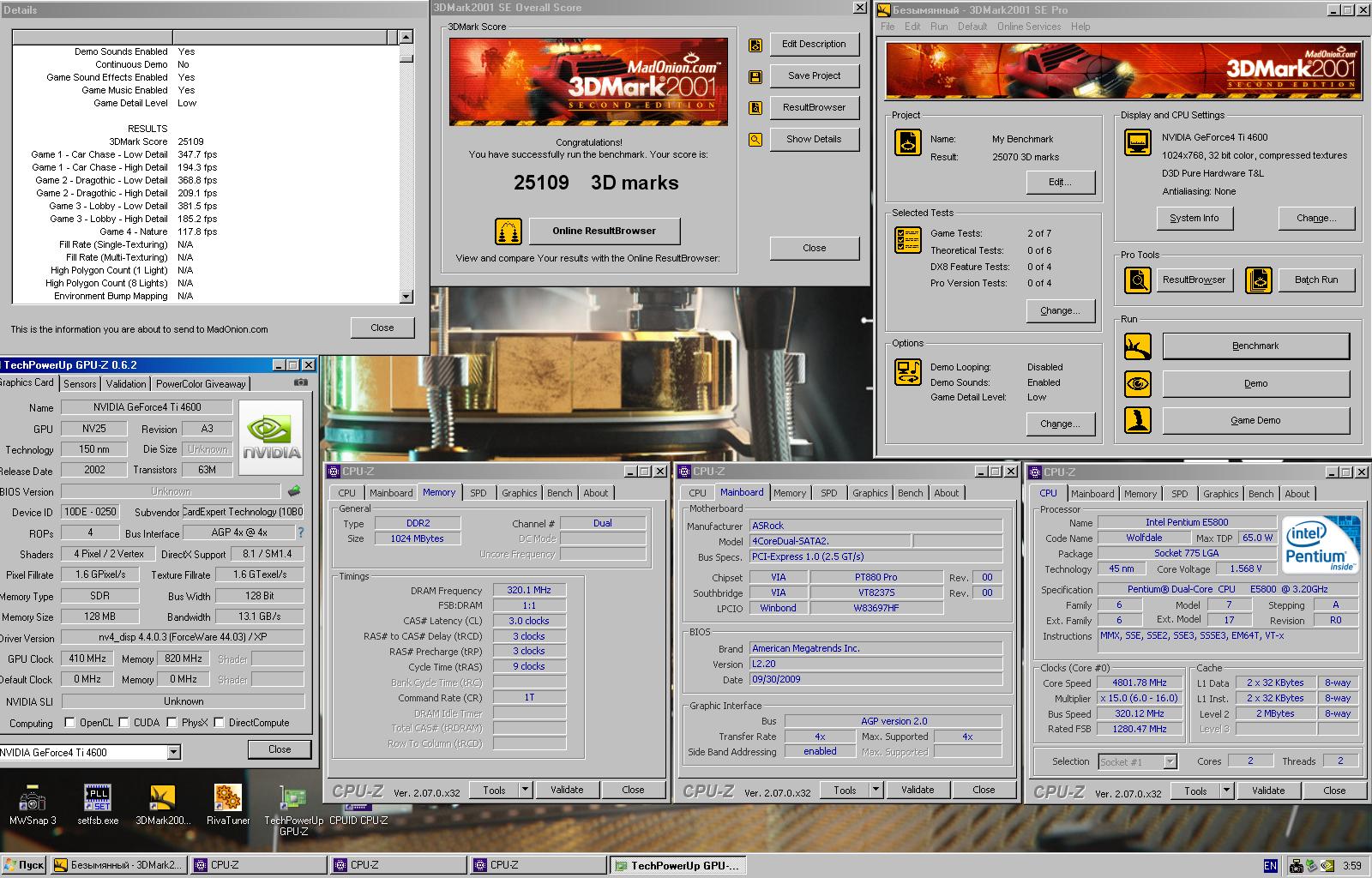Click the EN language indicator in system tray

pyautogui.click(x=1271, y=865)
